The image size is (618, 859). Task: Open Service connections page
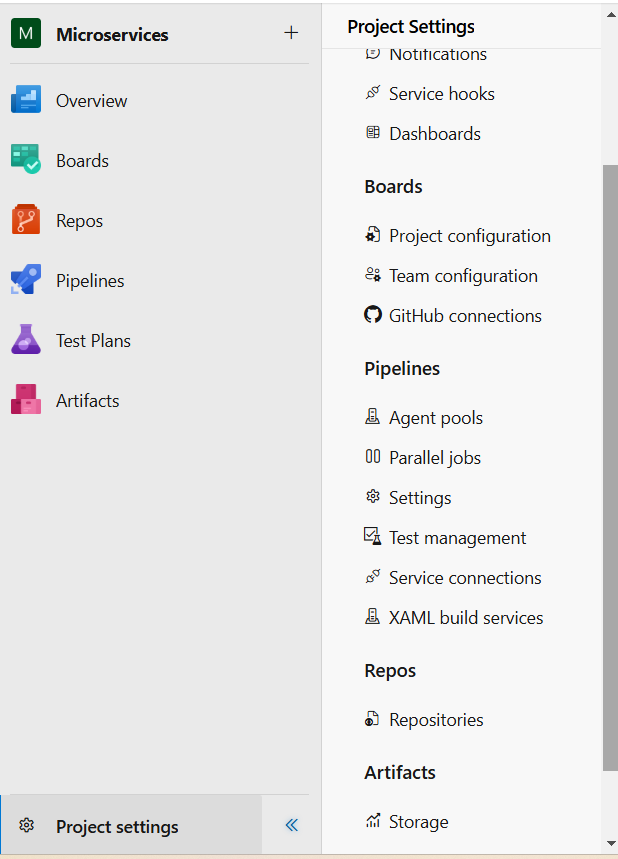[465, 578]
